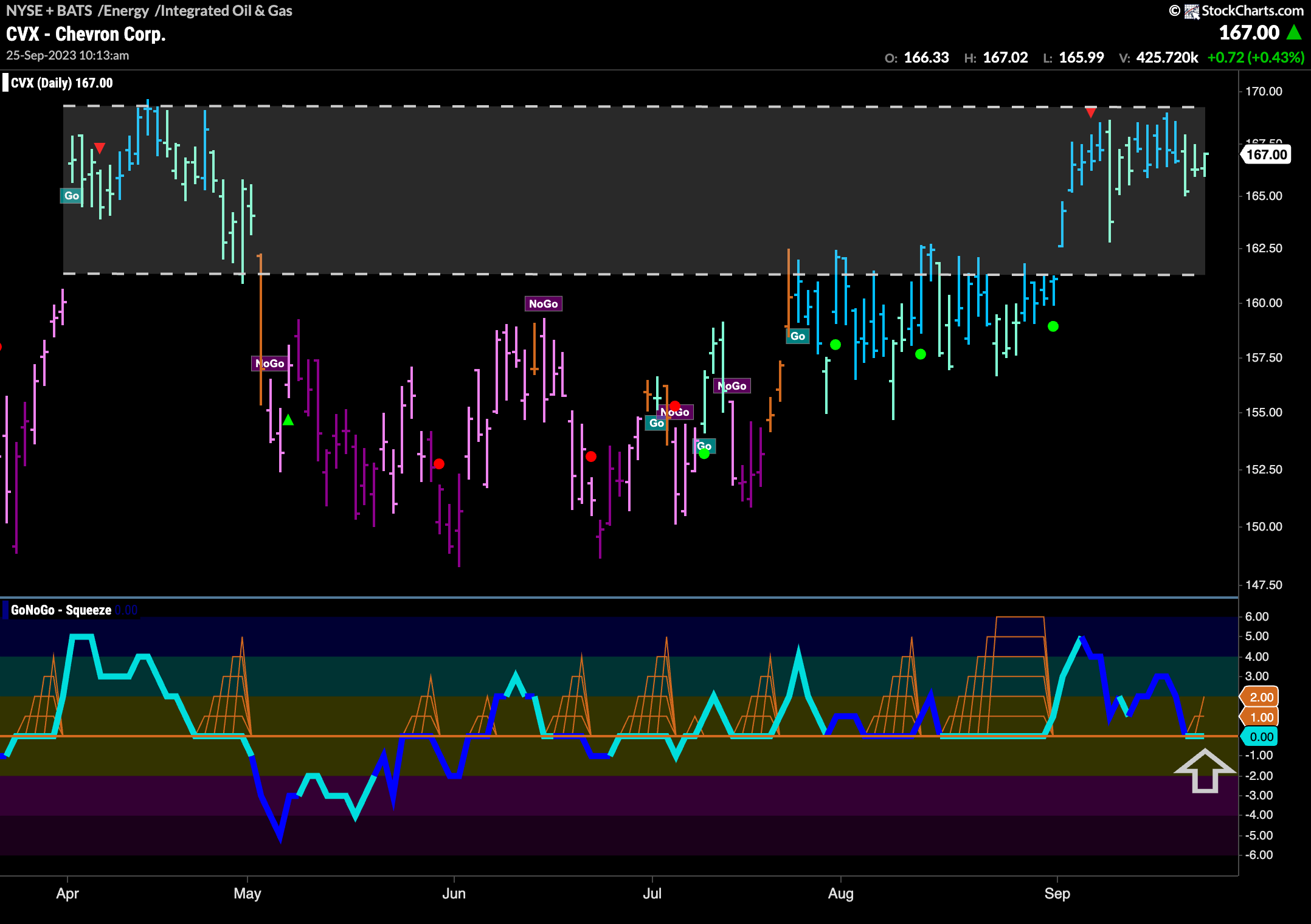Click the date stamp 25-Sep-2023 10:13am

point(67,55)
